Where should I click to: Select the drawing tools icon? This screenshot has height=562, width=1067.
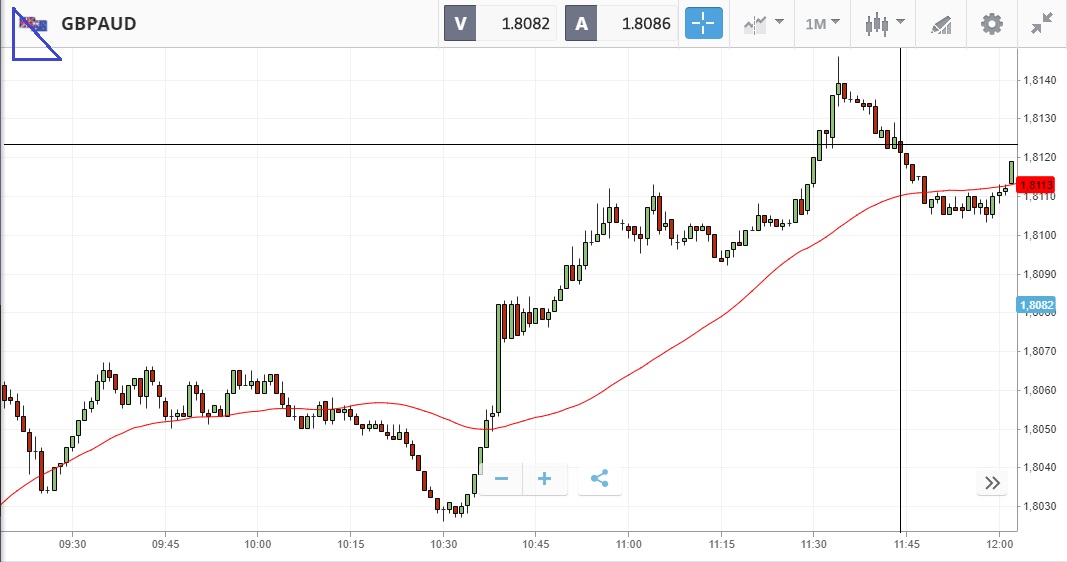(x=940, y=23)
